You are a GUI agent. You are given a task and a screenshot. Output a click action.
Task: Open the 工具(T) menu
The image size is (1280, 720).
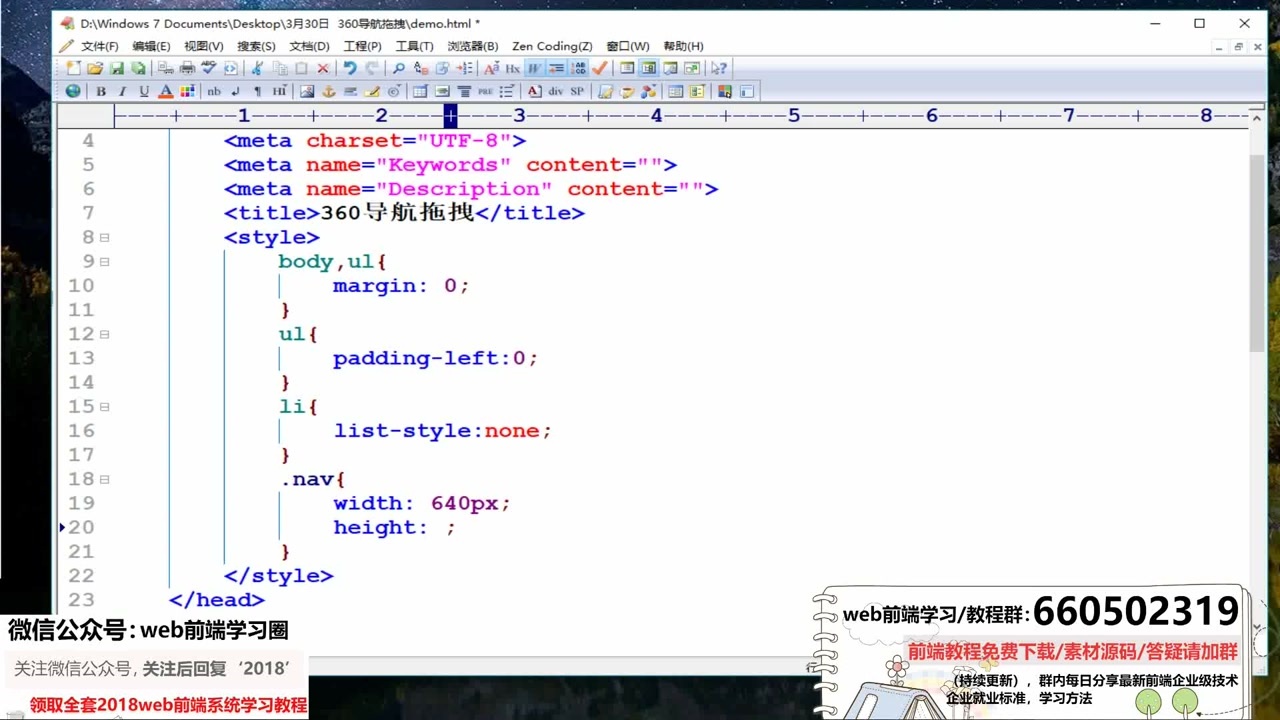point(414,46)
